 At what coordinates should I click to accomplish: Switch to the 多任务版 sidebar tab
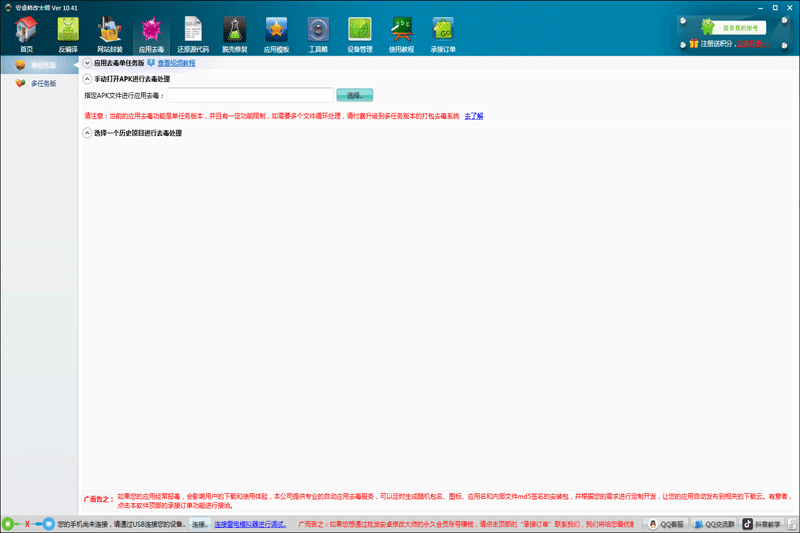pyautogui.click(x=38, y=83)
